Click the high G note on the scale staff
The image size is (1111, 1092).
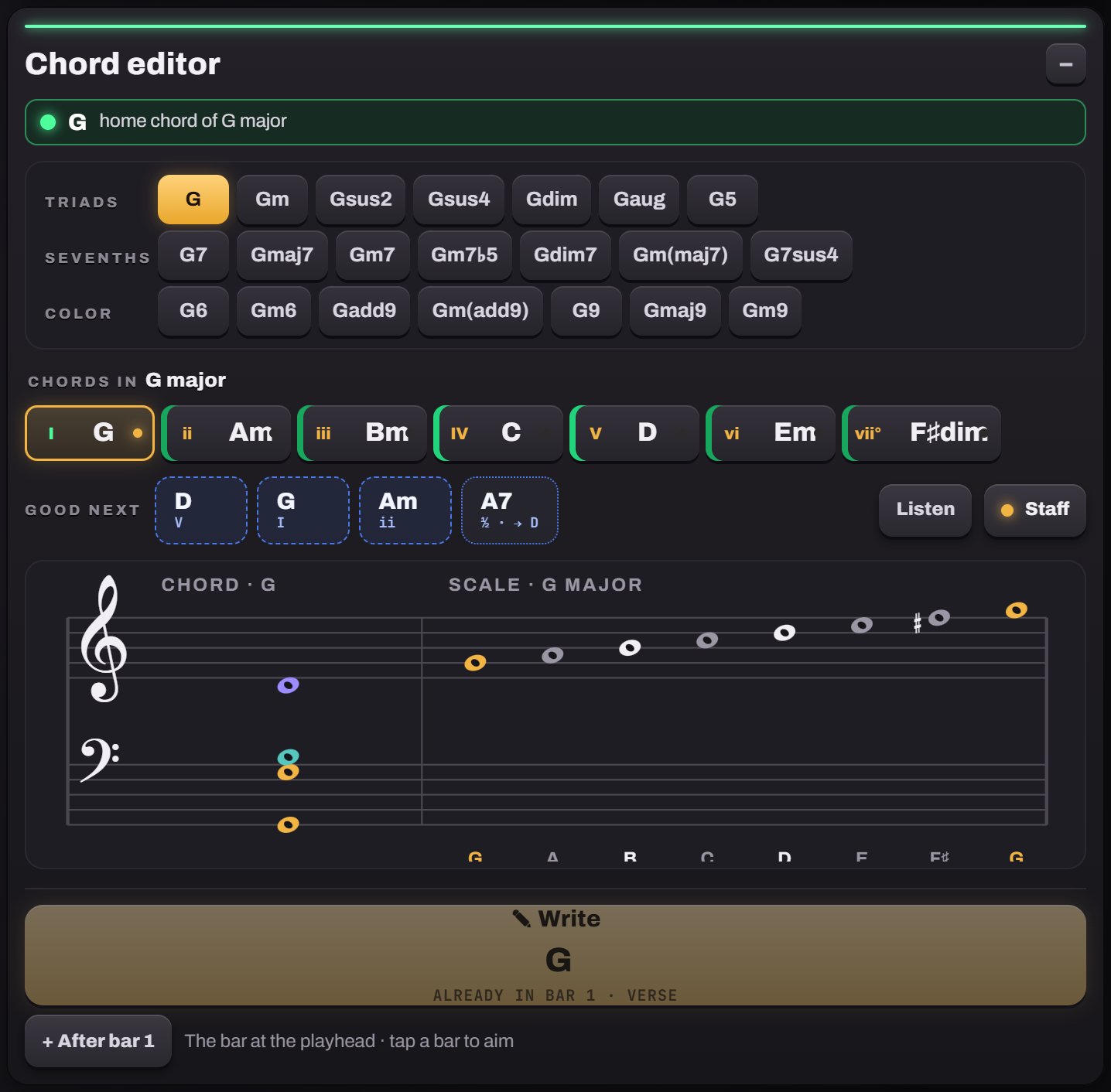[x=1017, y=610]
